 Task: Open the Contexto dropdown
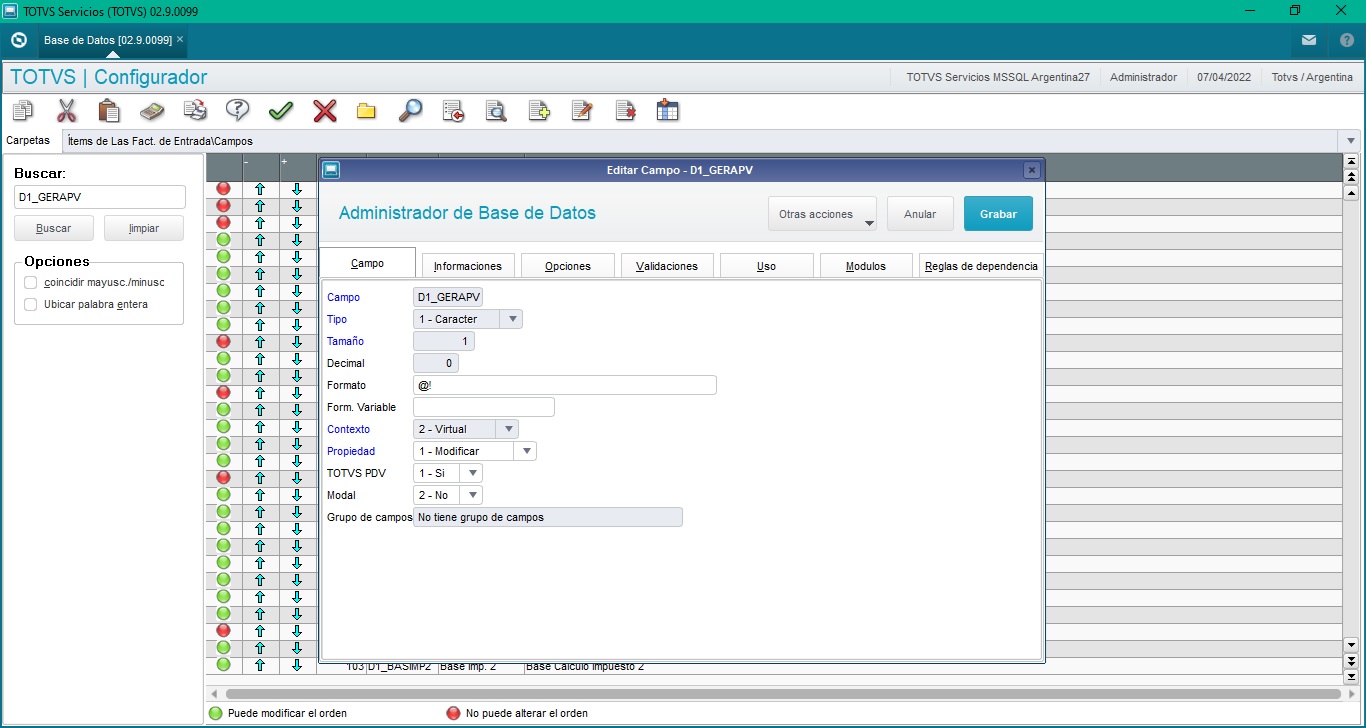click(507, 429)
